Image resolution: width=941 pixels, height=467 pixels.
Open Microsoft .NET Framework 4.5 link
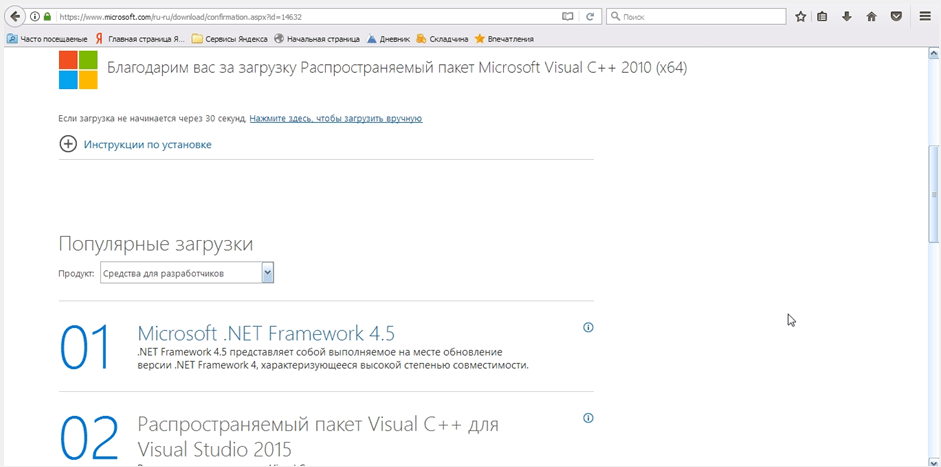265,333
